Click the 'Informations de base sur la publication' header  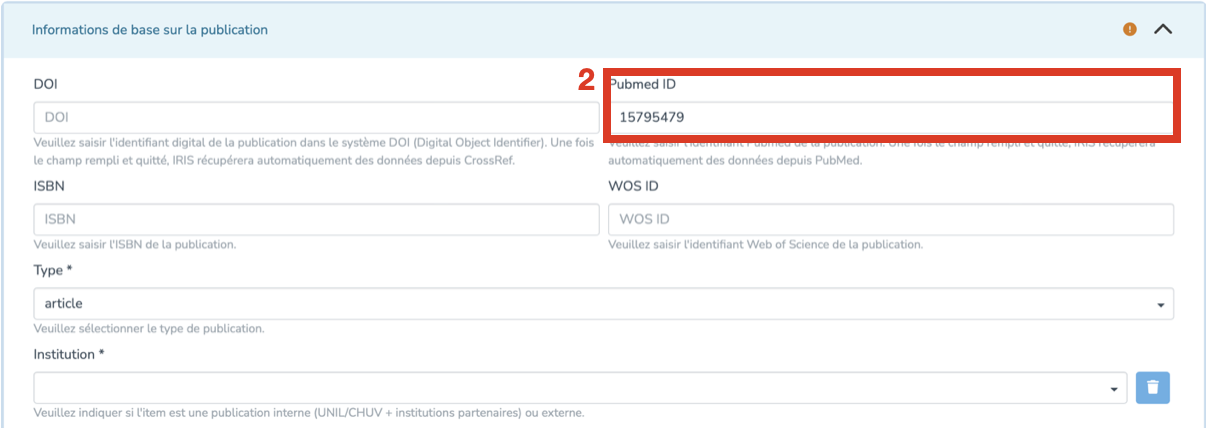(150, 30)
